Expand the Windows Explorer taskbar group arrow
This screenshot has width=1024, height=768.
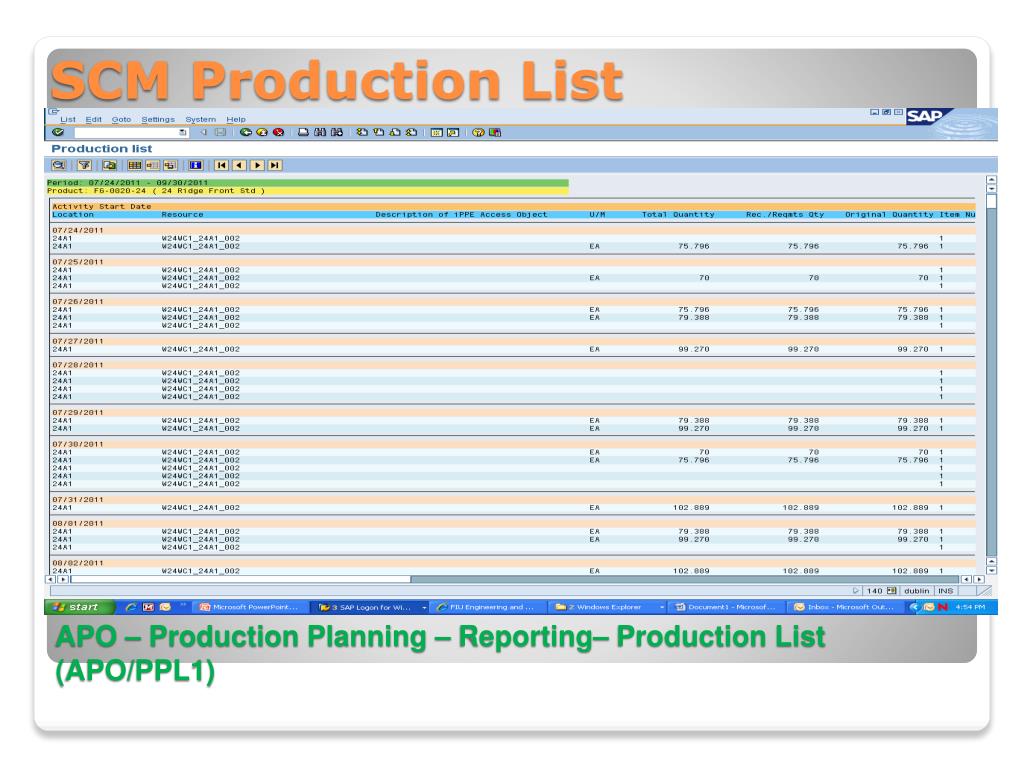point(661,607)
